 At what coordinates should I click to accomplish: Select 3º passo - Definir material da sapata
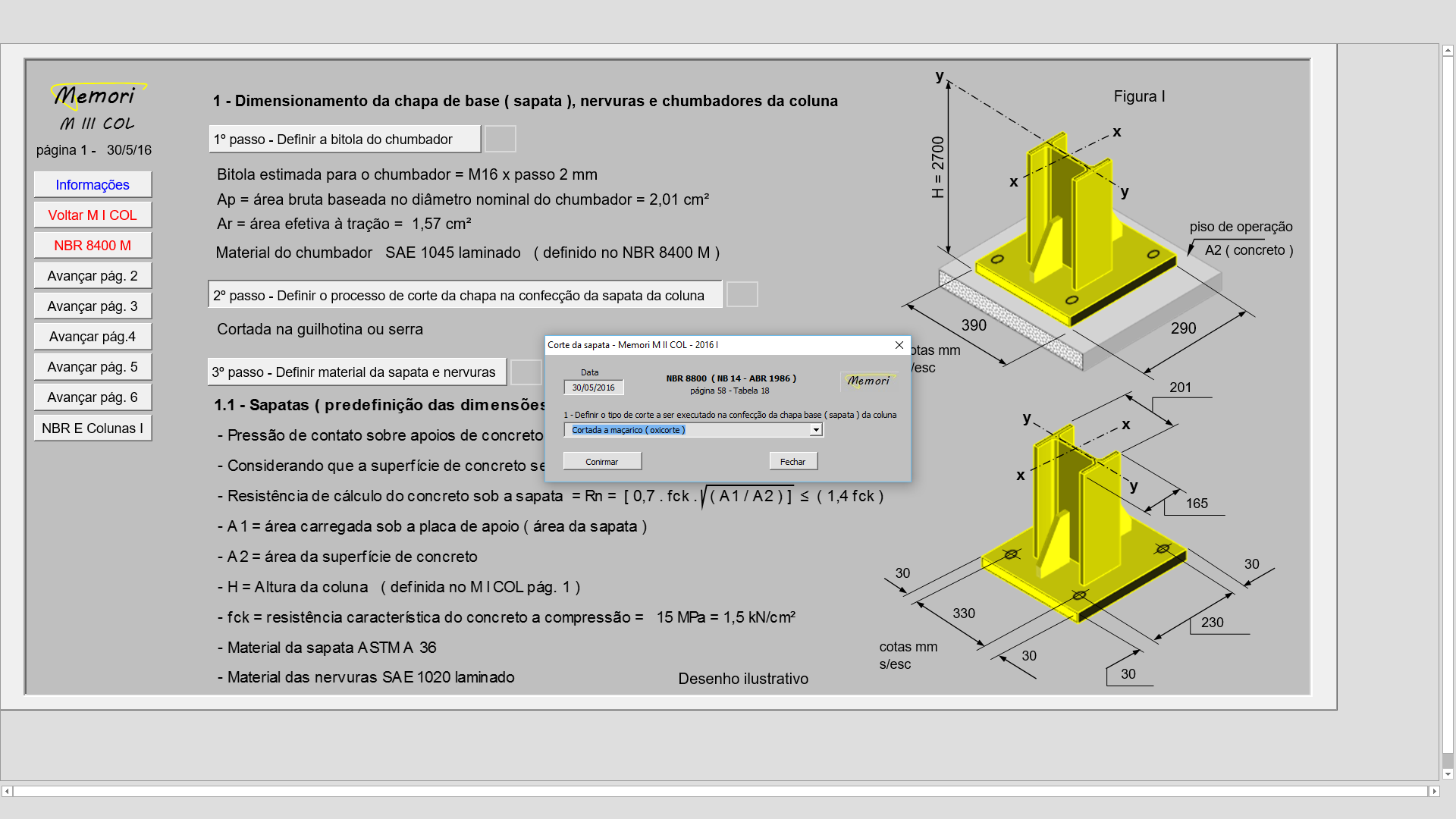(357, 372)
